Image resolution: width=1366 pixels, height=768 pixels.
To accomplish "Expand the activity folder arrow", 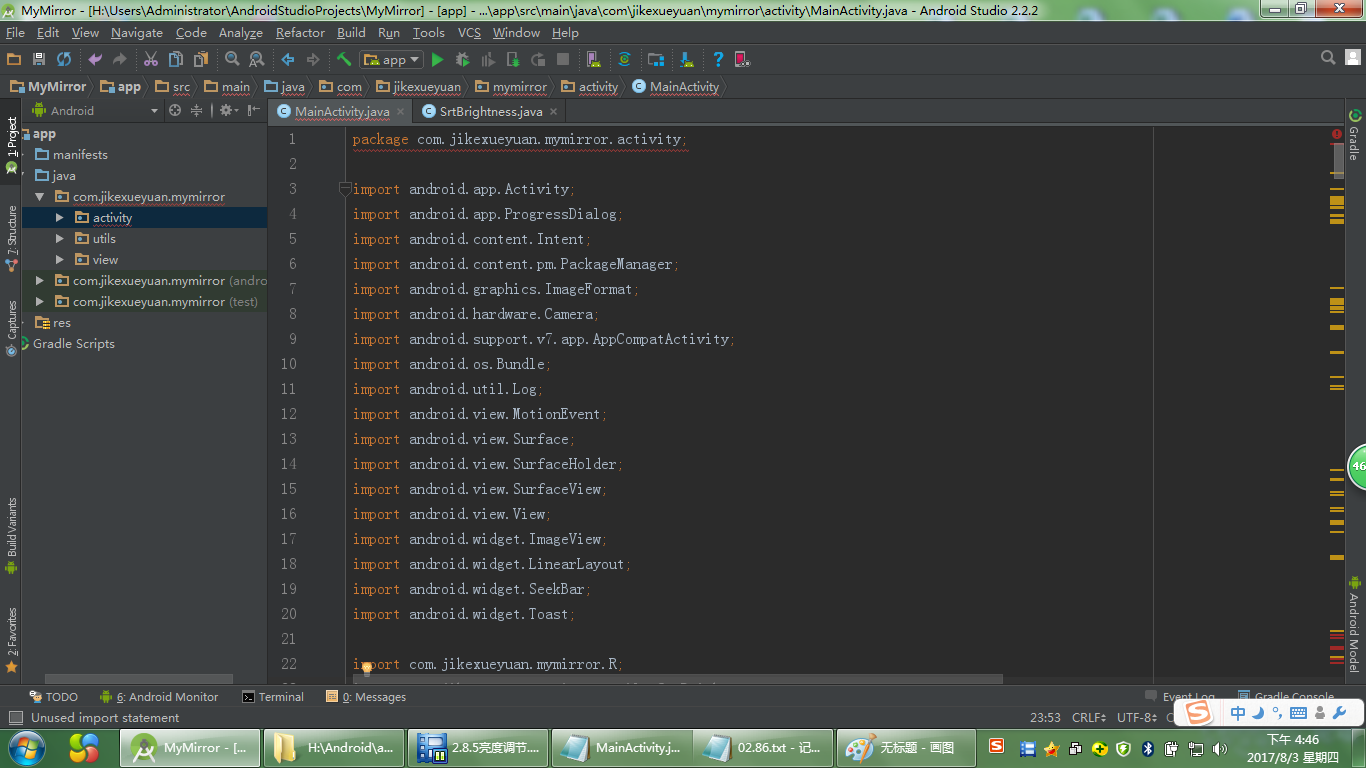I will pyautogui.click(x=60, y=218).
